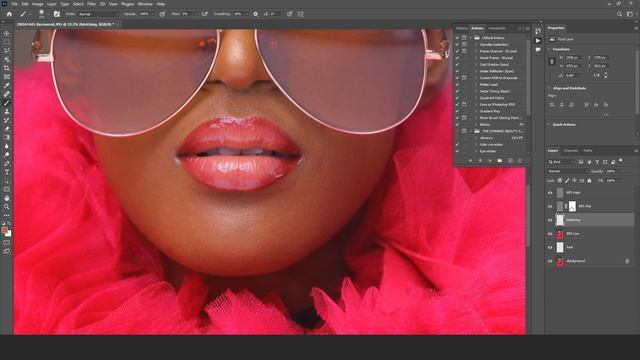Viewport: 640px width, 360px height.
Task: Select the Eye whiten action
Action: (x=487, y=151)
